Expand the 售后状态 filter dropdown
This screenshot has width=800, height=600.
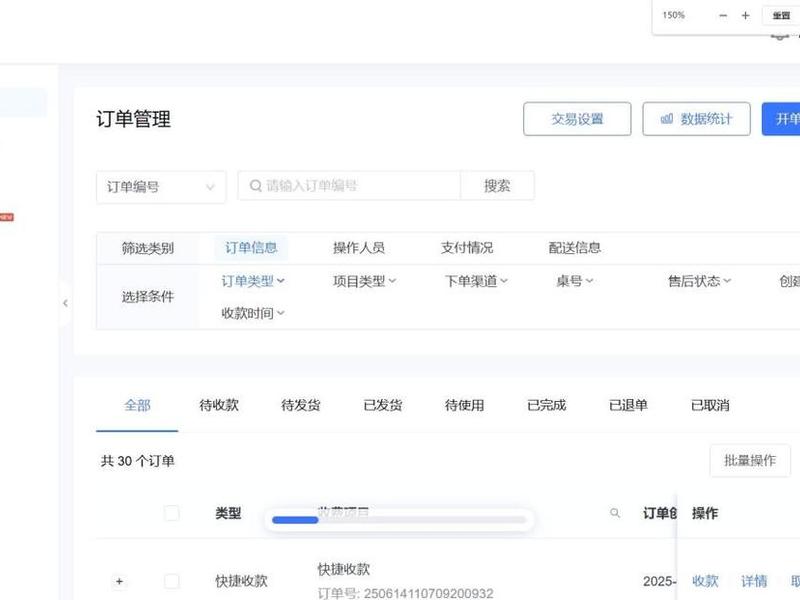(699, 281)
